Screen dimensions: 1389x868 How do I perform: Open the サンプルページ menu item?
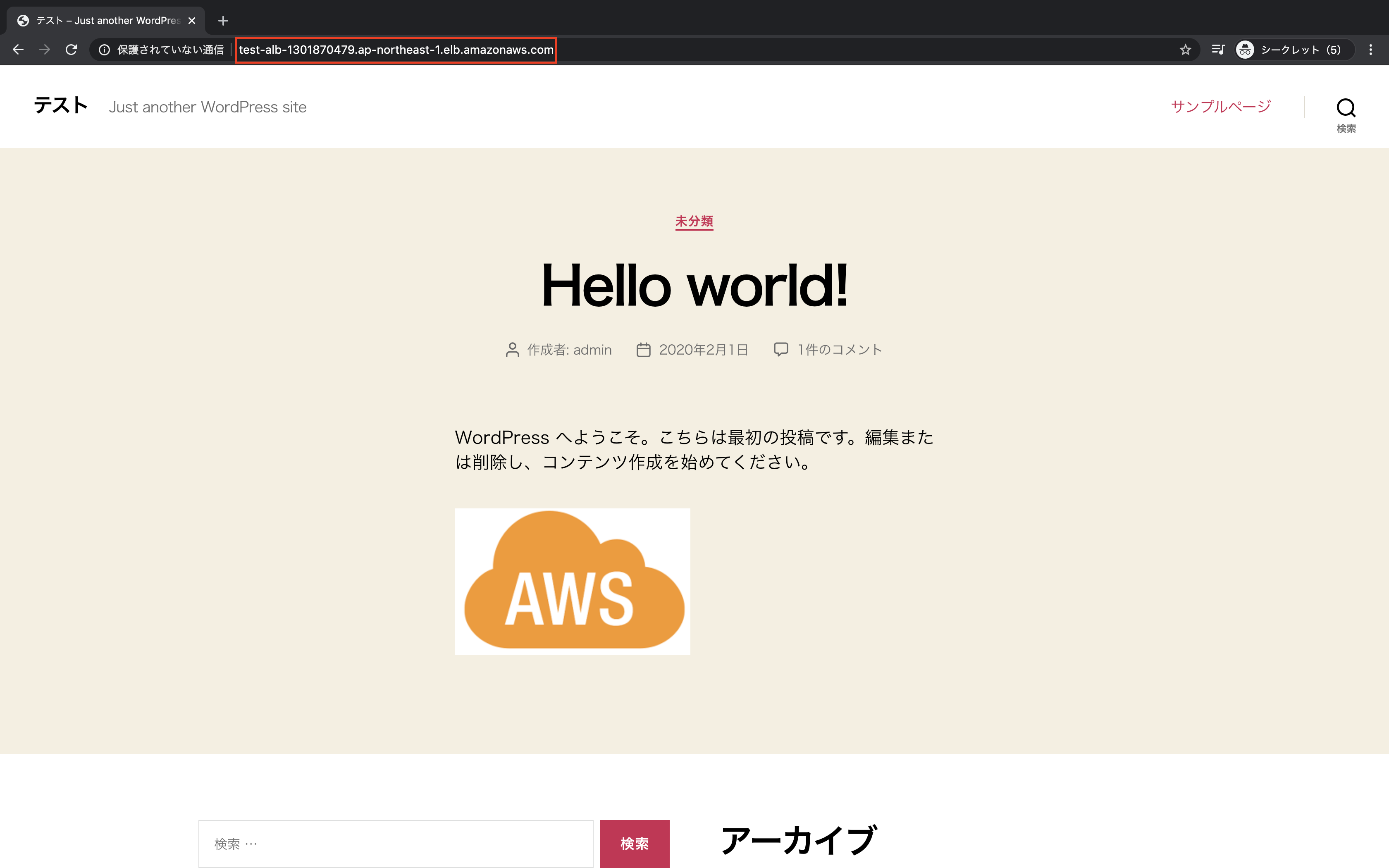(1220, 106)
